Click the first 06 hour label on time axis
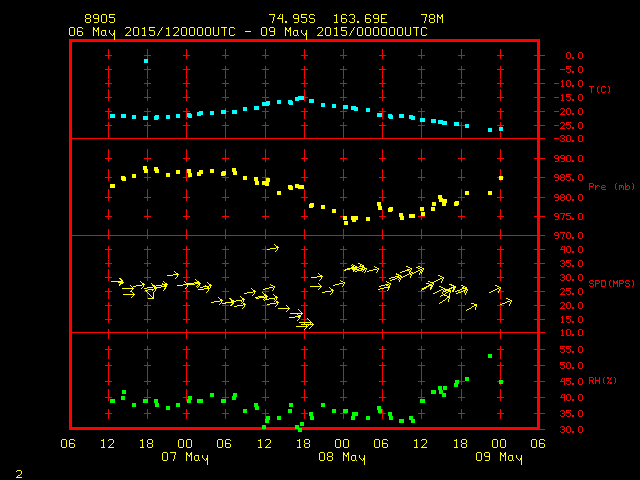Viewport: 640px width, 480px height. [x=68, y=444]
